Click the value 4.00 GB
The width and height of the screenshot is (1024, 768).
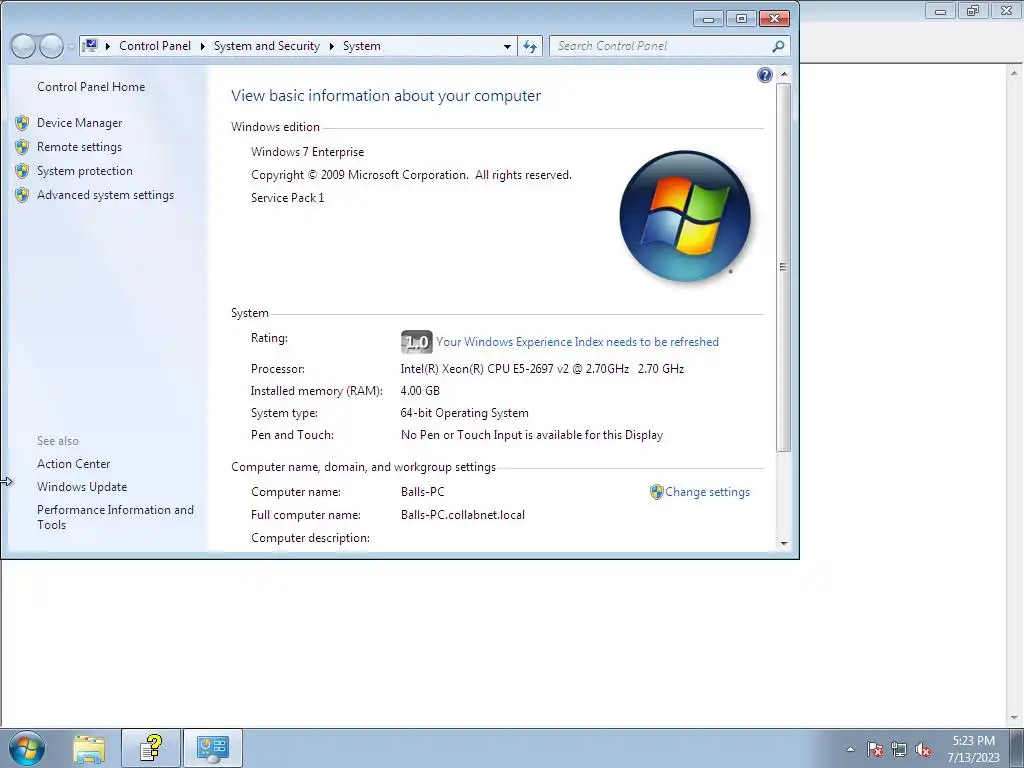(x=420, y=391)
